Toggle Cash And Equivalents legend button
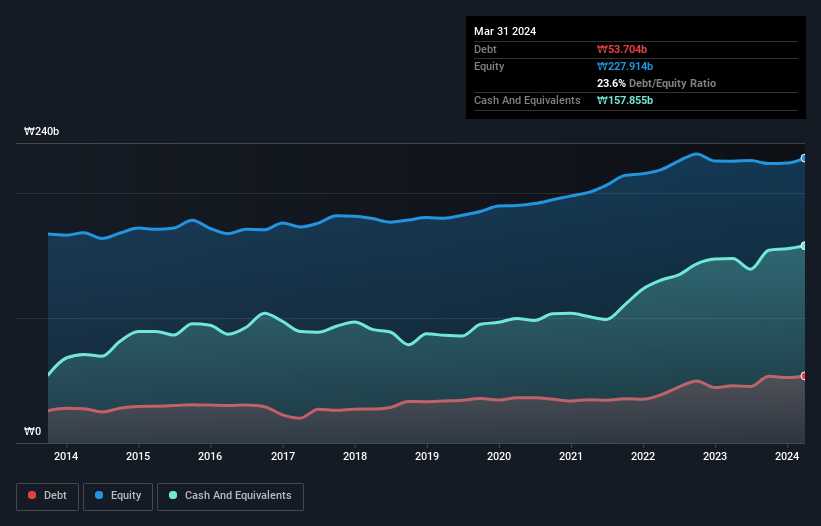 [x=230, y=496]
